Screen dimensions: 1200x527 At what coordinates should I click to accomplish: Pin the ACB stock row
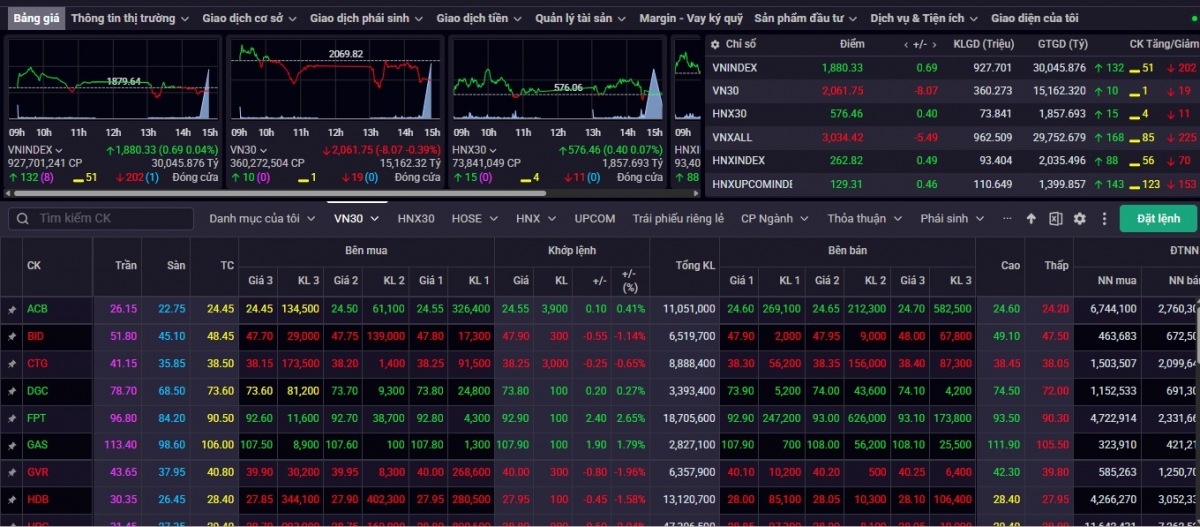point(12,310)
